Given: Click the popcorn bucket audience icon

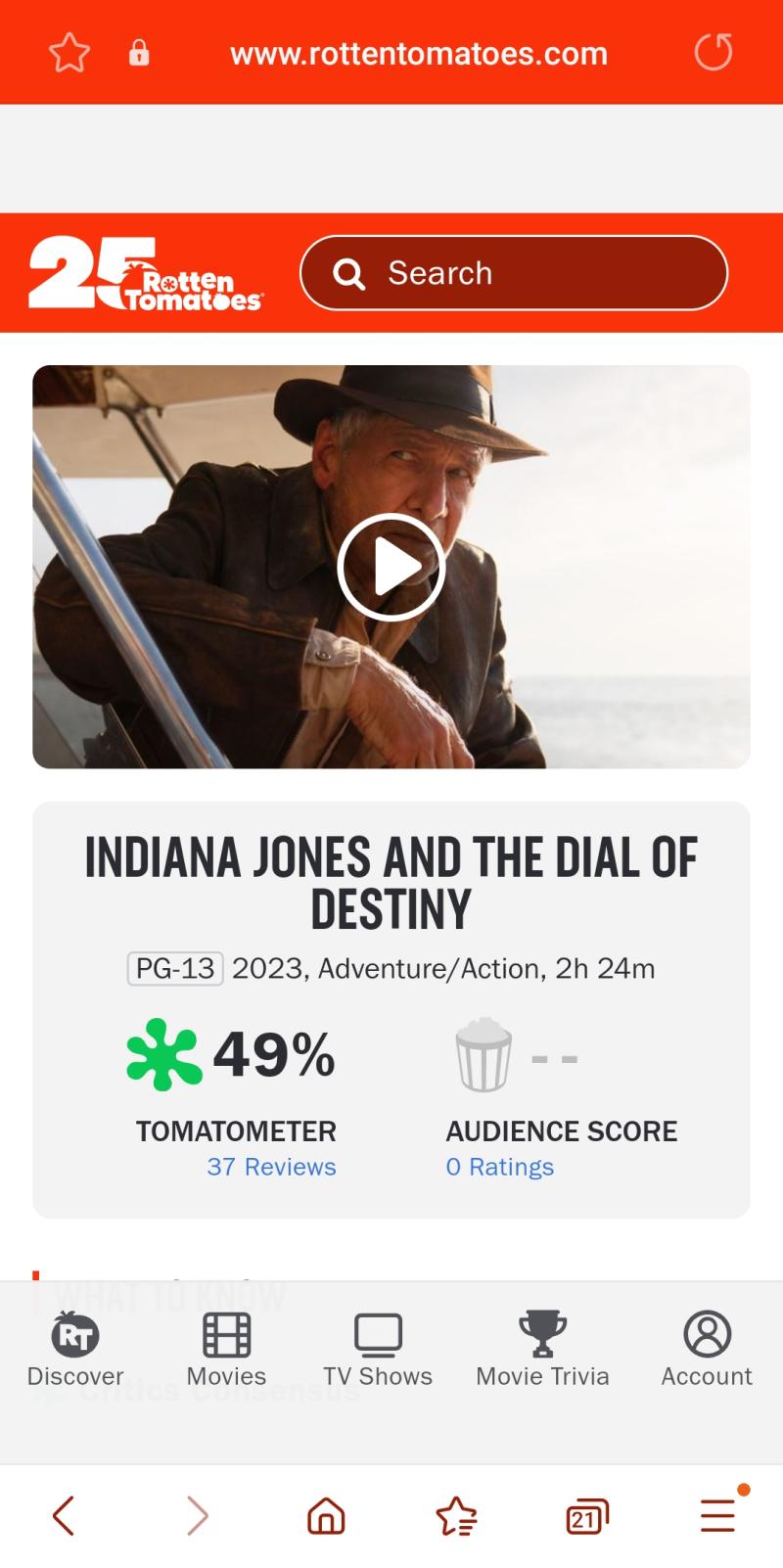Looking at the screenshot, I should tap(484, 1055).
